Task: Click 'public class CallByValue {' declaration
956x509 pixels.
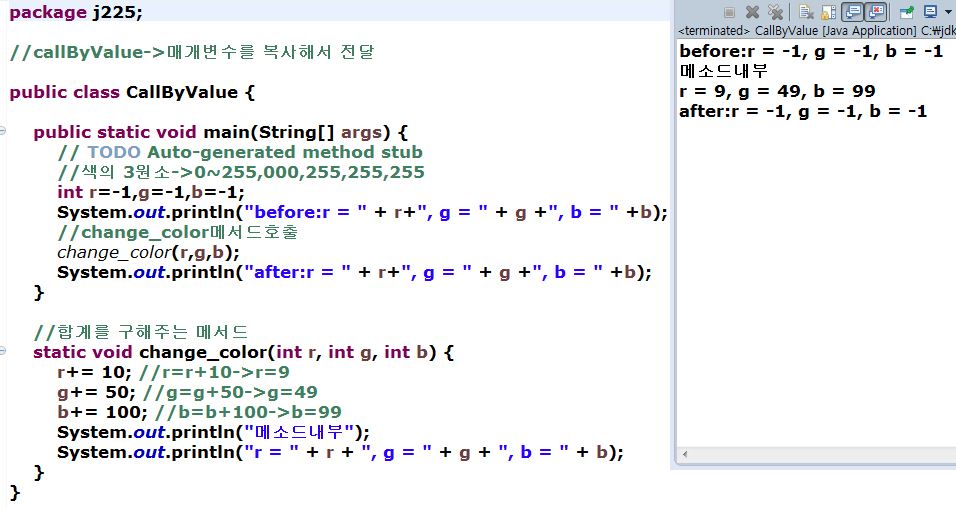Action: pyautogui.click(x=132, y=92)
